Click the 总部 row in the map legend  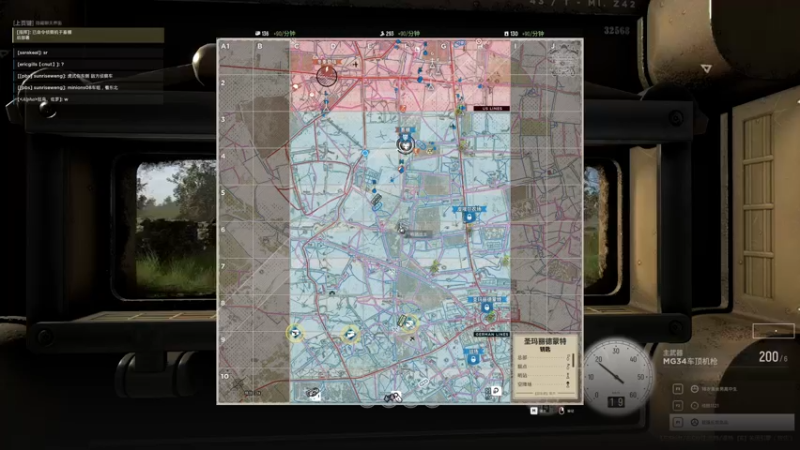[543, 358]
